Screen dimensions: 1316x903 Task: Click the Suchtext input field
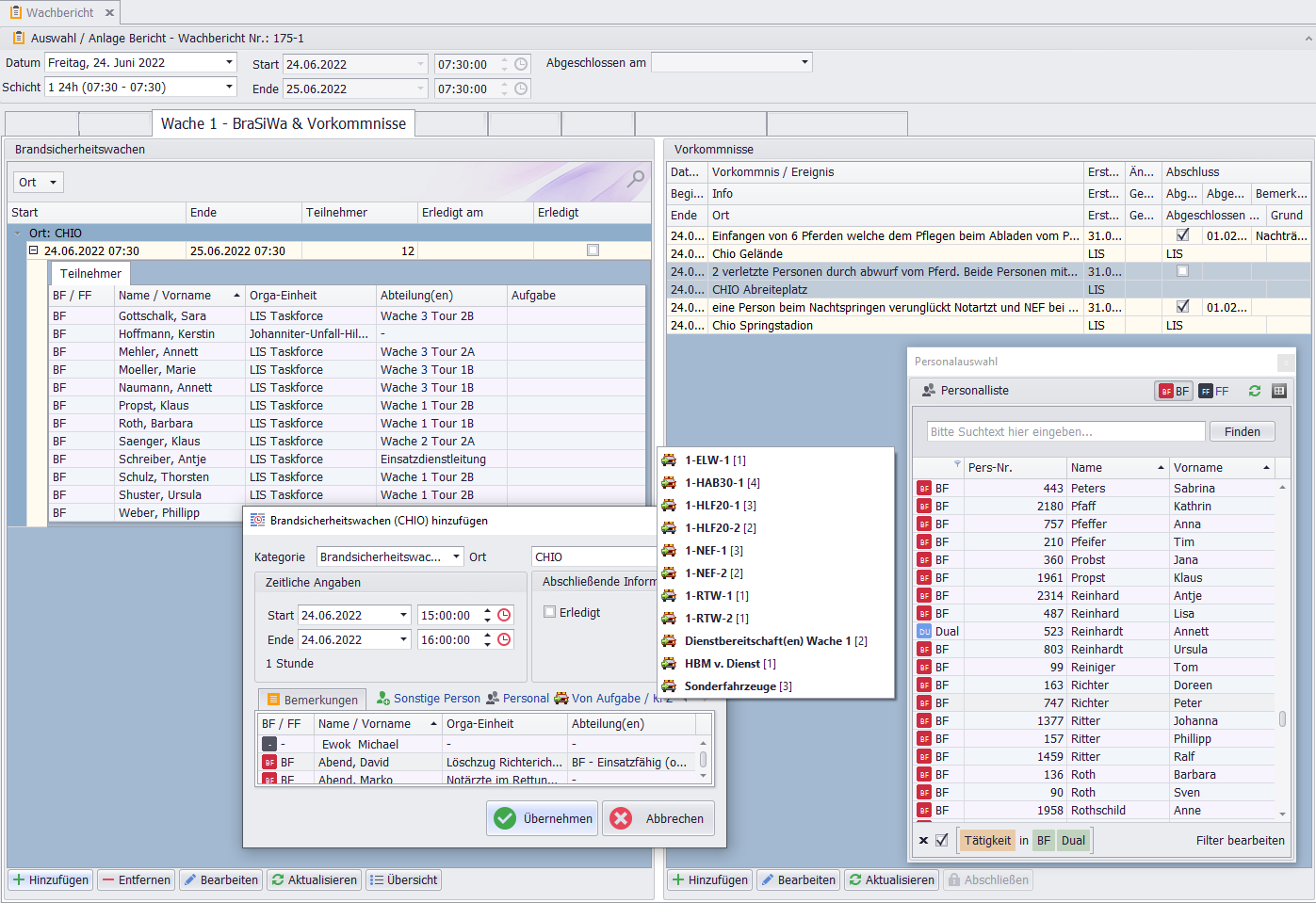pos(1065,431)
